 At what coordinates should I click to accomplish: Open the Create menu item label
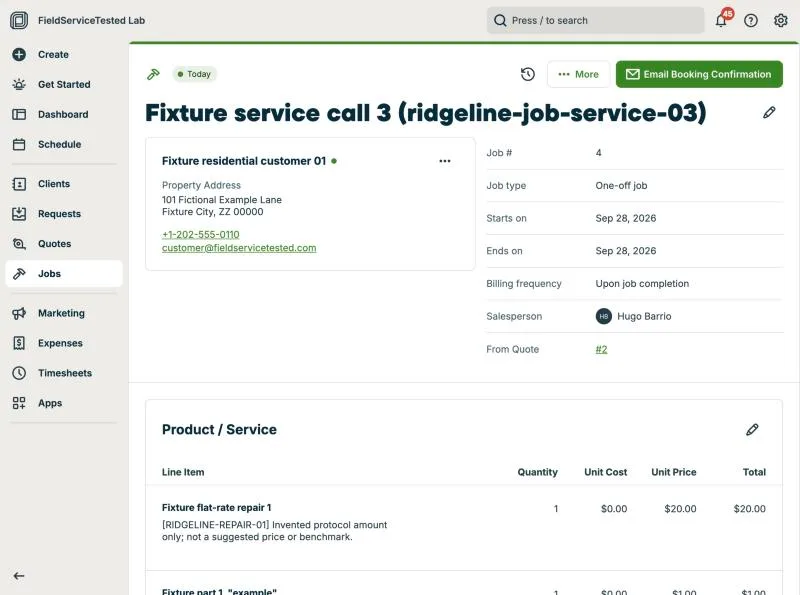pyautogui.click(x=54, y=55)
